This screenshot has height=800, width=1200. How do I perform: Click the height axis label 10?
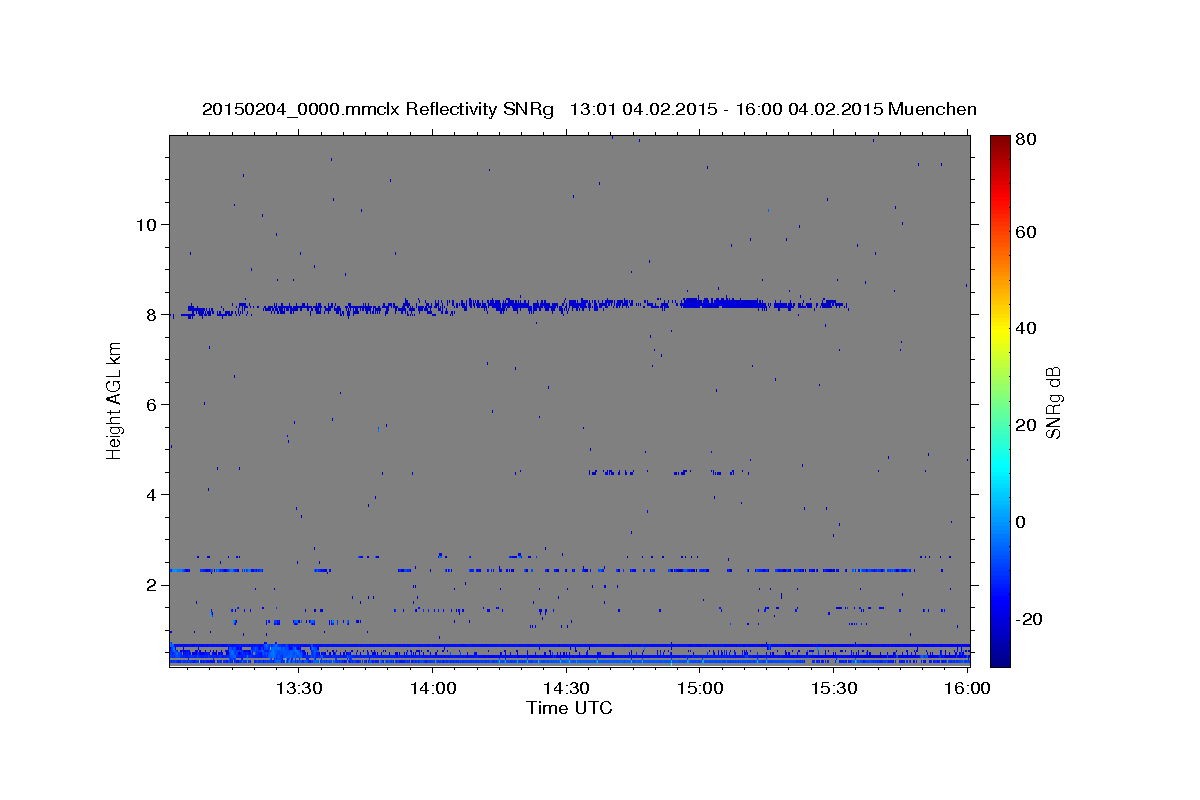pyautogui.click(x=145, y=225)
